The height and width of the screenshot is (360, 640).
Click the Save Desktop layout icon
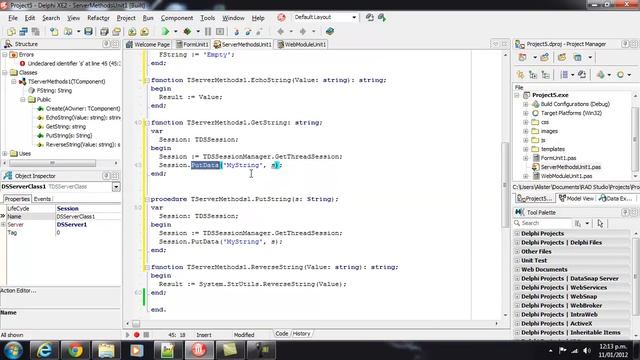(x=370, y=17)
